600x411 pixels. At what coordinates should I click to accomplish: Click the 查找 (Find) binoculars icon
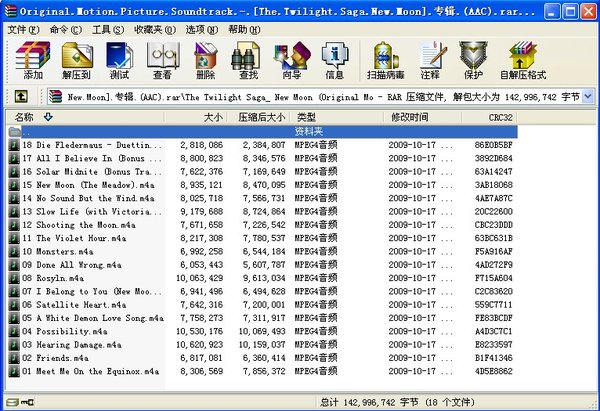248,60
